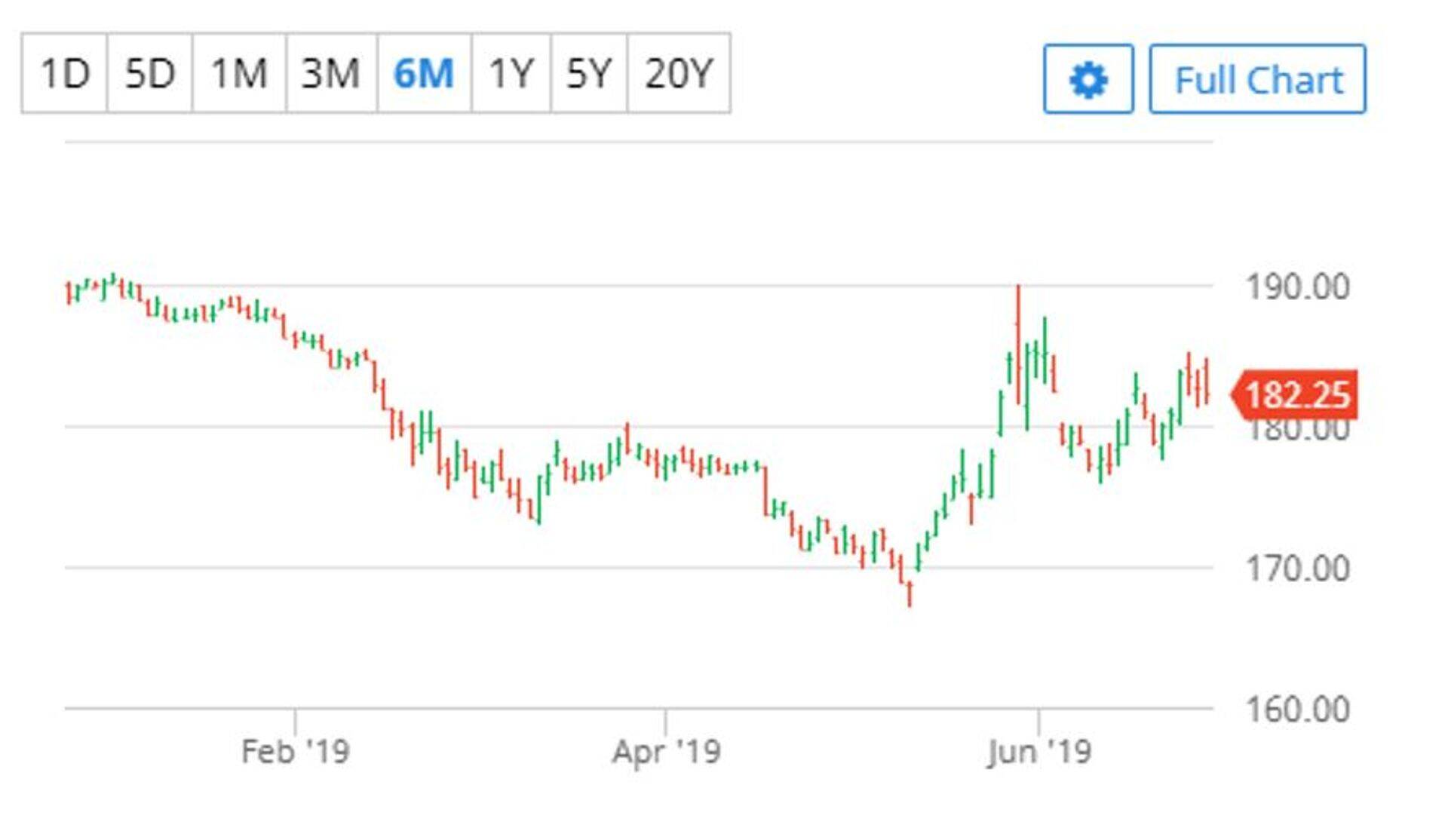Click the 190.00 price axis label

[1297, 287]
